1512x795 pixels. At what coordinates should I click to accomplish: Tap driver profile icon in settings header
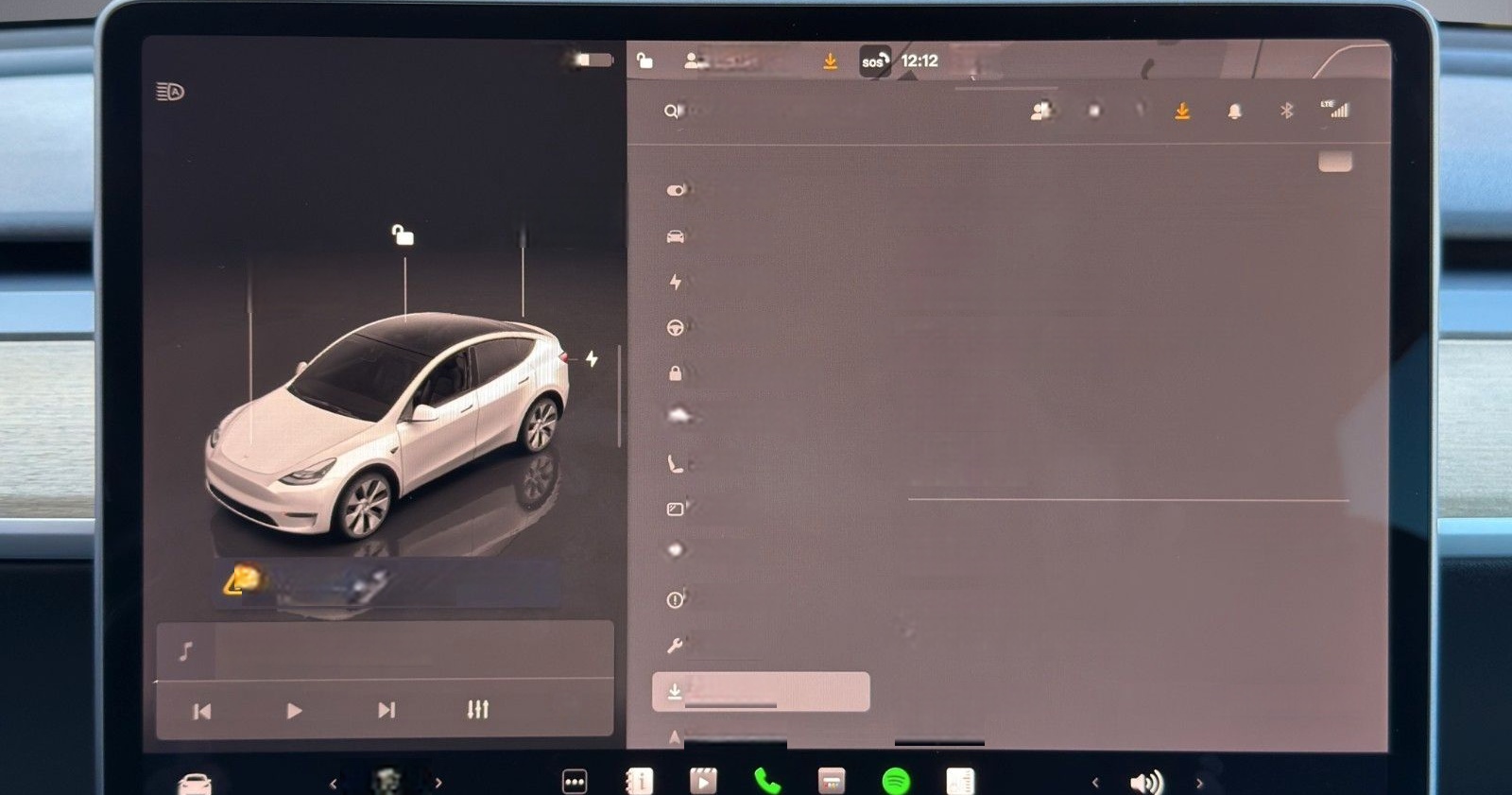tap(1040, 111)
